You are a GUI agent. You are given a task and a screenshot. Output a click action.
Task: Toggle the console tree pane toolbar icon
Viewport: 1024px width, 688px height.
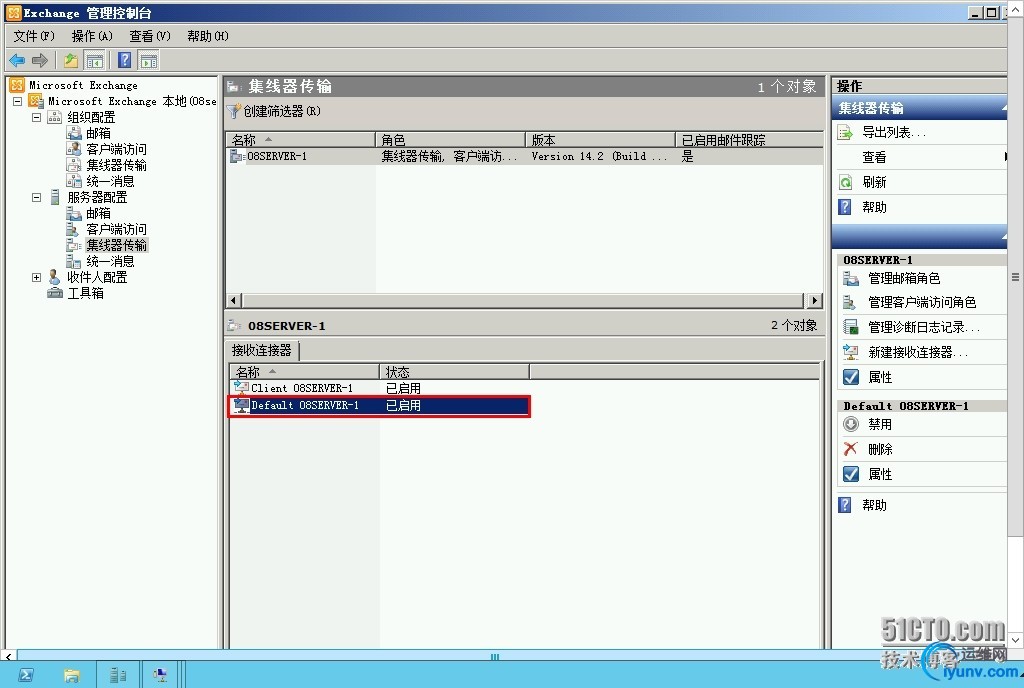(95, 61)
